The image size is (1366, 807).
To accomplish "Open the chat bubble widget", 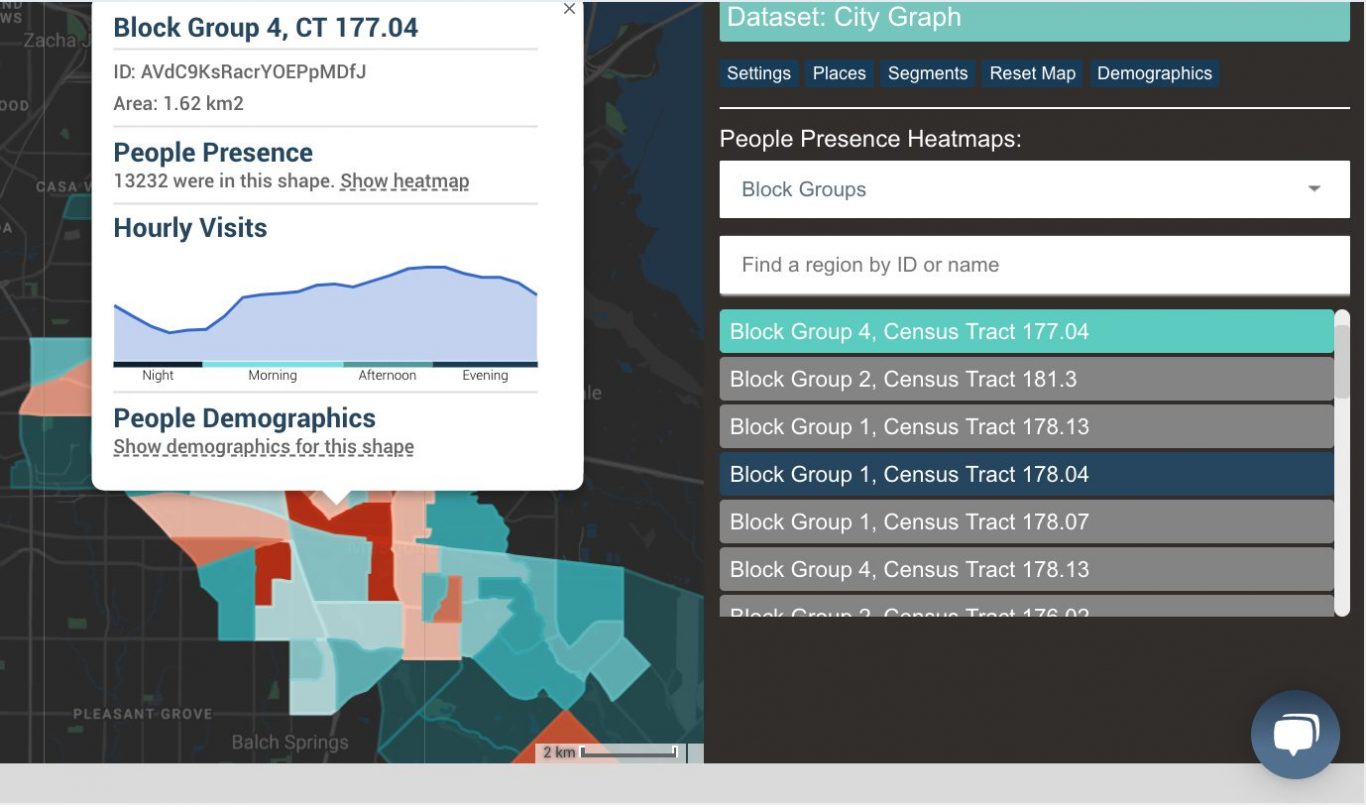I will [x=1295, y=734].
